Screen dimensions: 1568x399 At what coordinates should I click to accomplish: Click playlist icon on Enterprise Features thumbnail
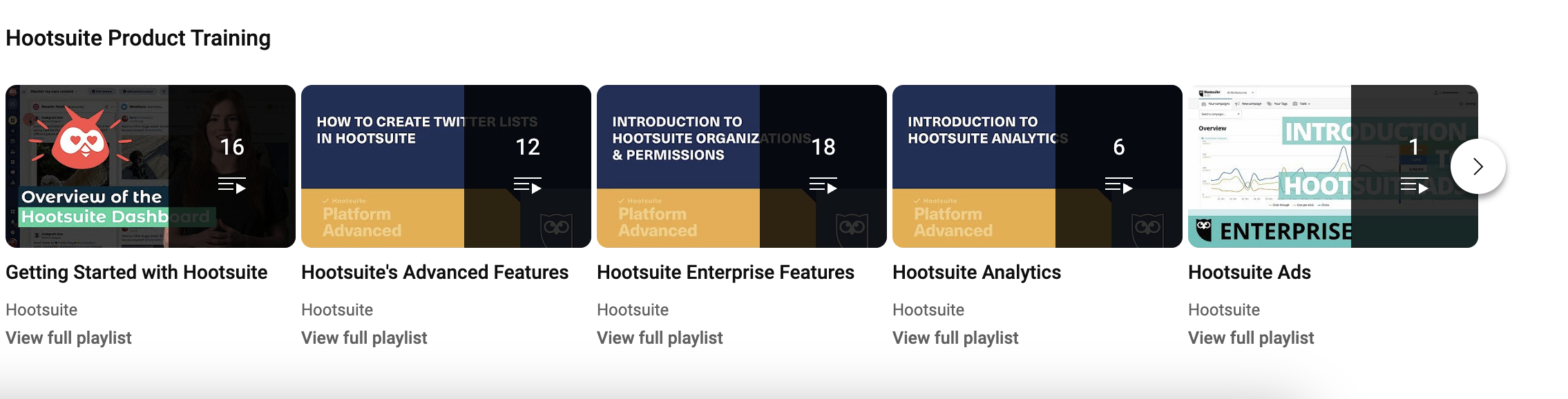coord(823,186)
